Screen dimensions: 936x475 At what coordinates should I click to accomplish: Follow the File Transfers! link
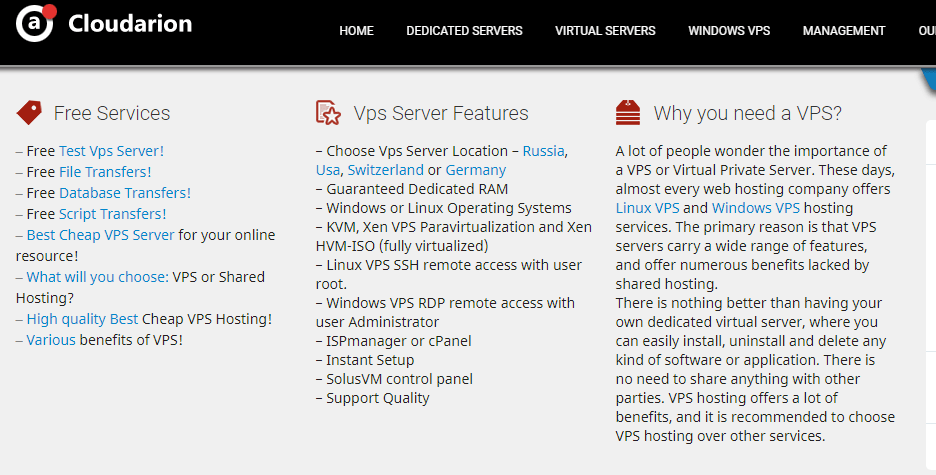(105, 172)
